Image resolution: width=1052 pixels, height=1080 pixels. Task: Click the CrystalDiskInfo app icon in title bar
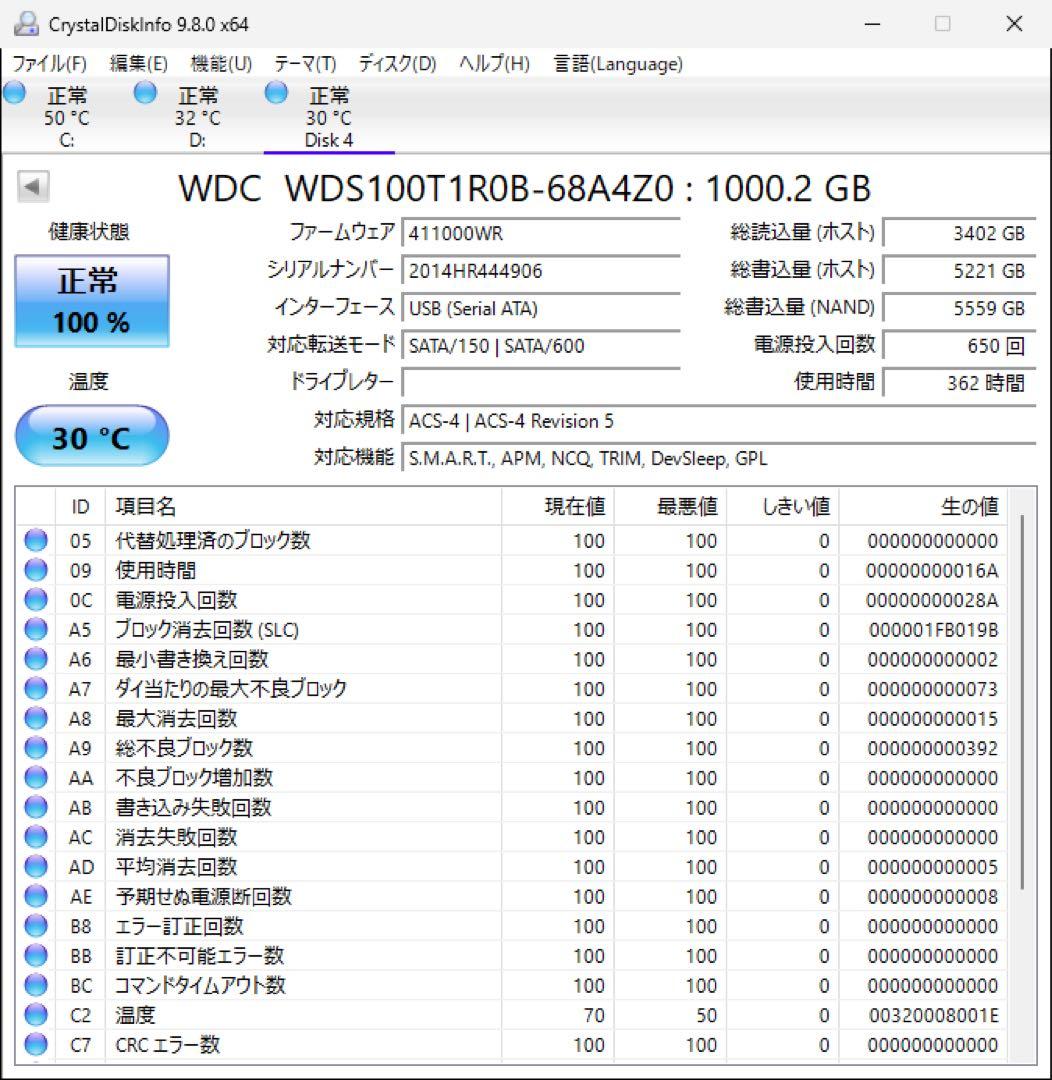coord(26,24)
